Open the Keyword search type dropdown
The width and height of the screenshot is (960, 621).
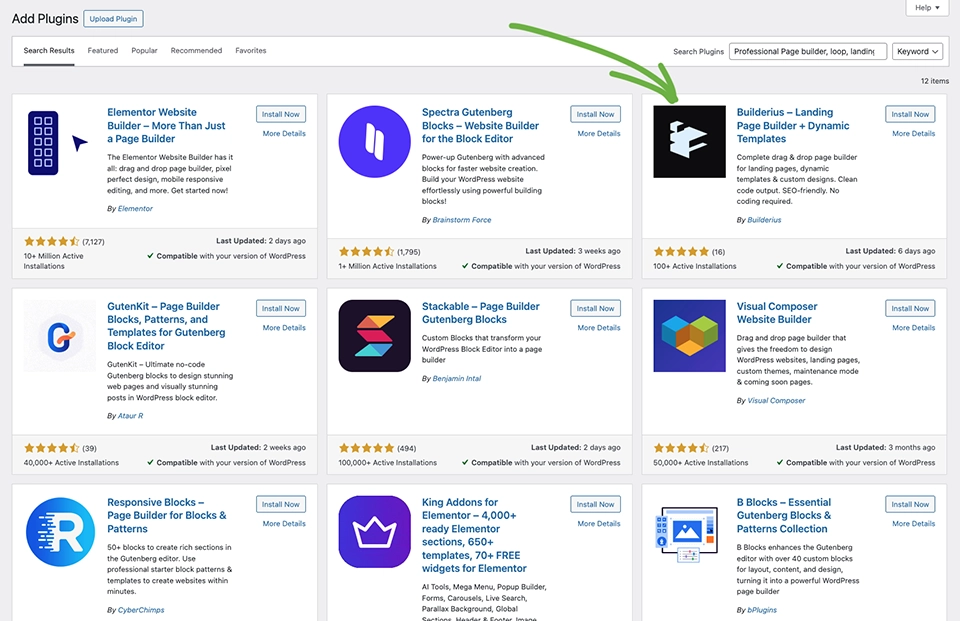[915, 51]
